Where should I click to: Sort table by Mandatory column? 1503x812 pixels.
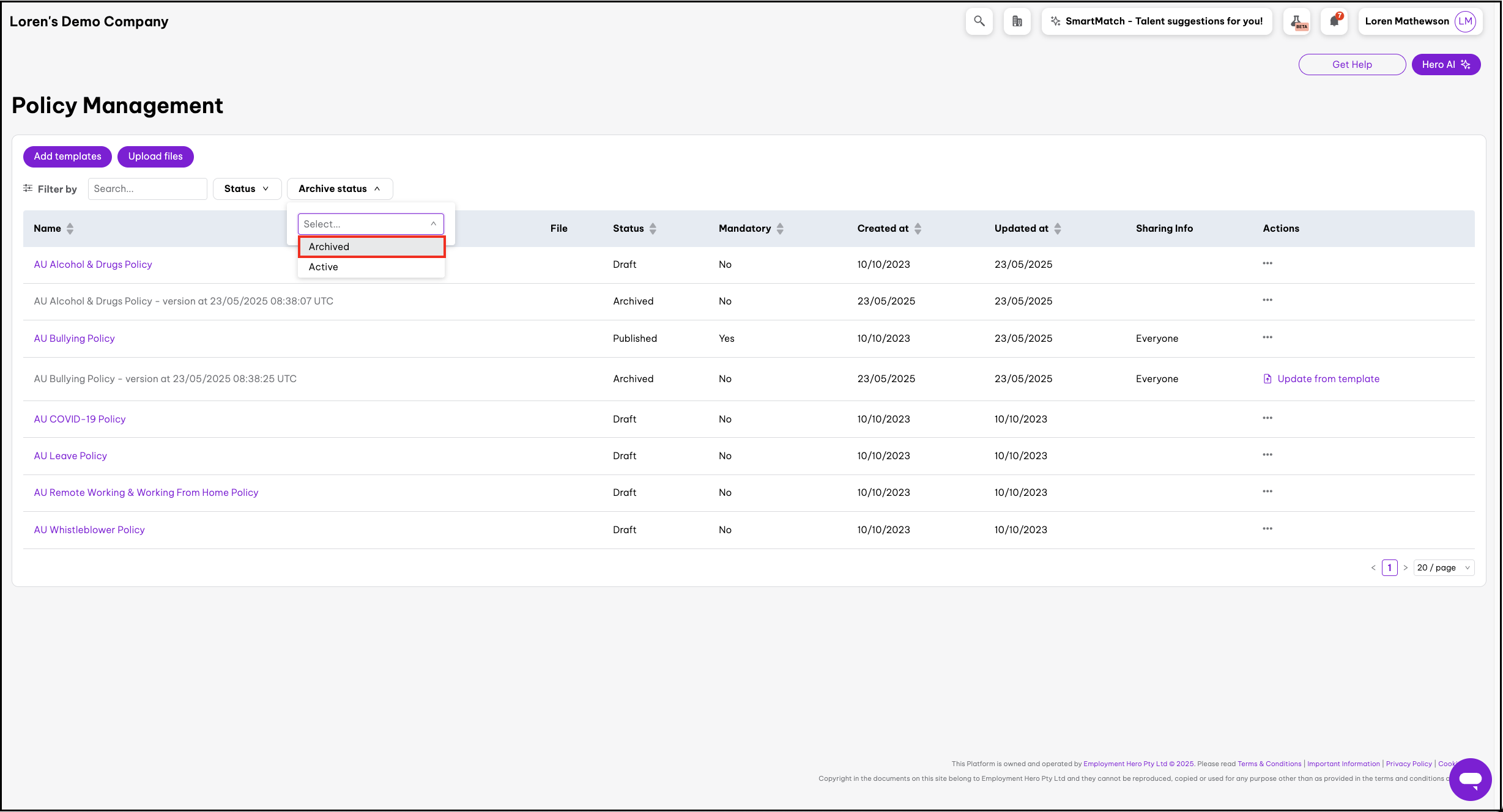780,229
